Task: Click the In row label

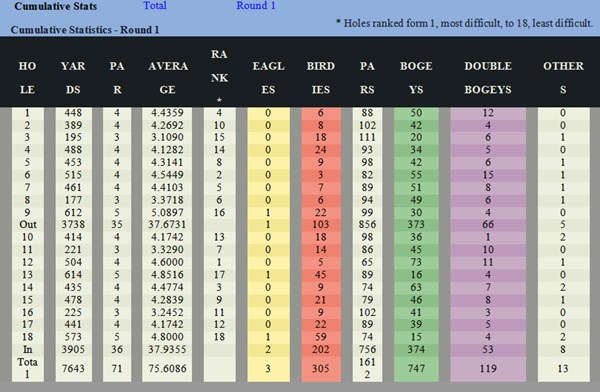Action: pos(28,350)
